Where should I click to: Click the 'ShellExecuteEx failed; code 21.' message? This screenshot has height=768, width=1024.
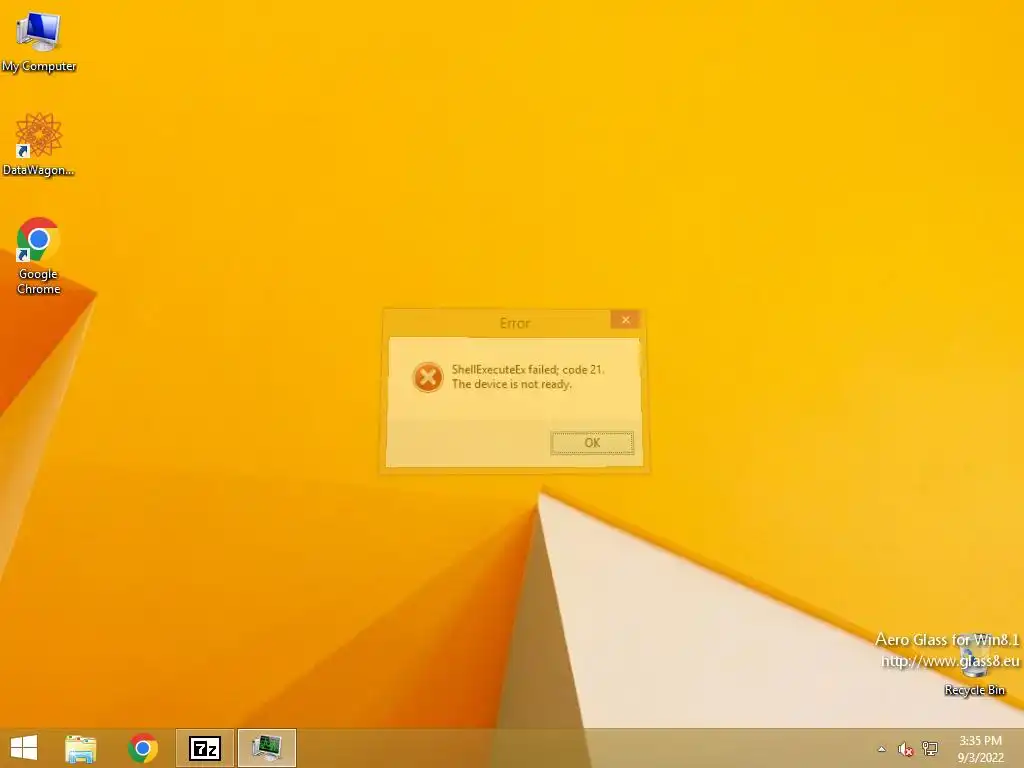pos(528,370)
